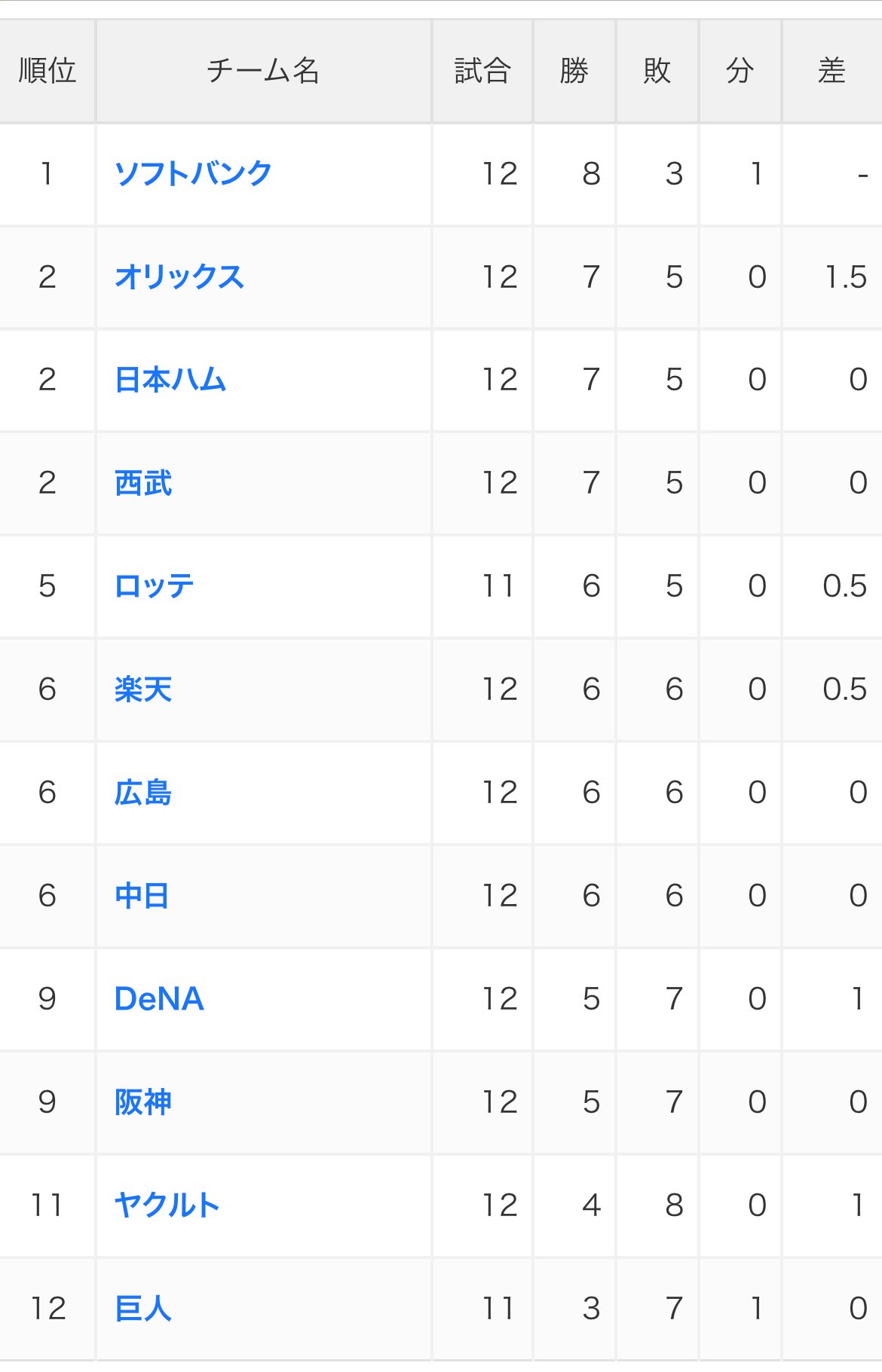
Task: Click the 分 draws column header
Action: (x=740, y=71)
